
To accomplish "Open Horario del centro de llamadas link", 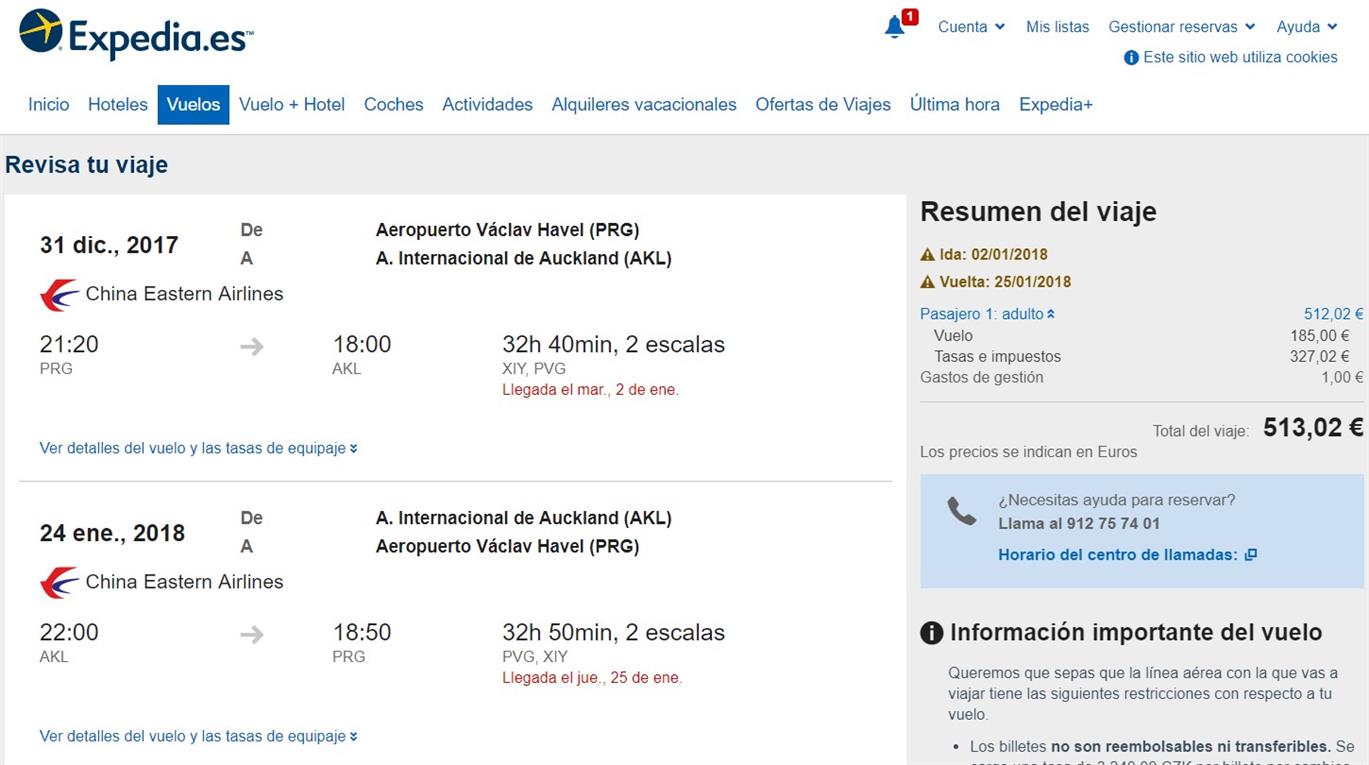I will pos(1118,555).
